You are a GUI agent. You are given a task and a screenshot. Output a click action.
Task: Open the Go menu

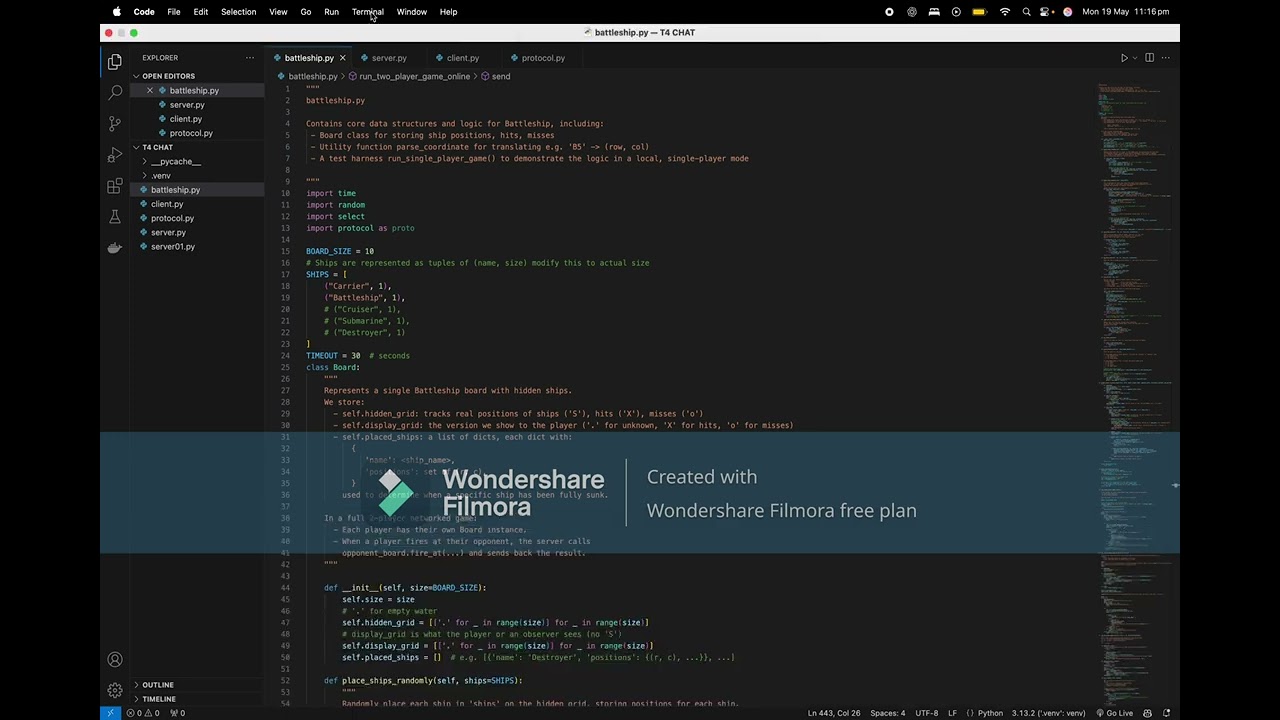305,12
